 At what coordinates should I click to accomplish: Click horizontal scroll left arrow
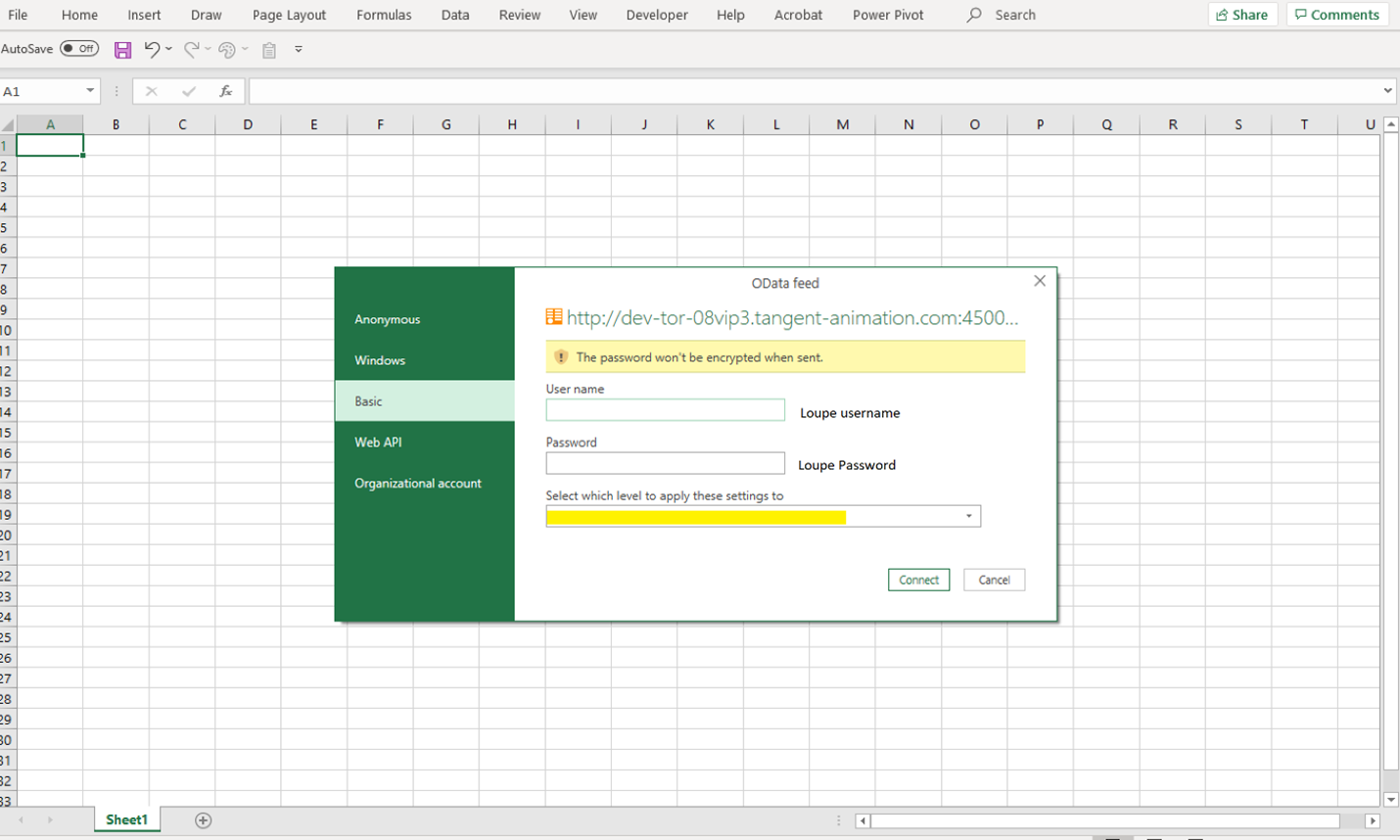click(x=863, y=820)
